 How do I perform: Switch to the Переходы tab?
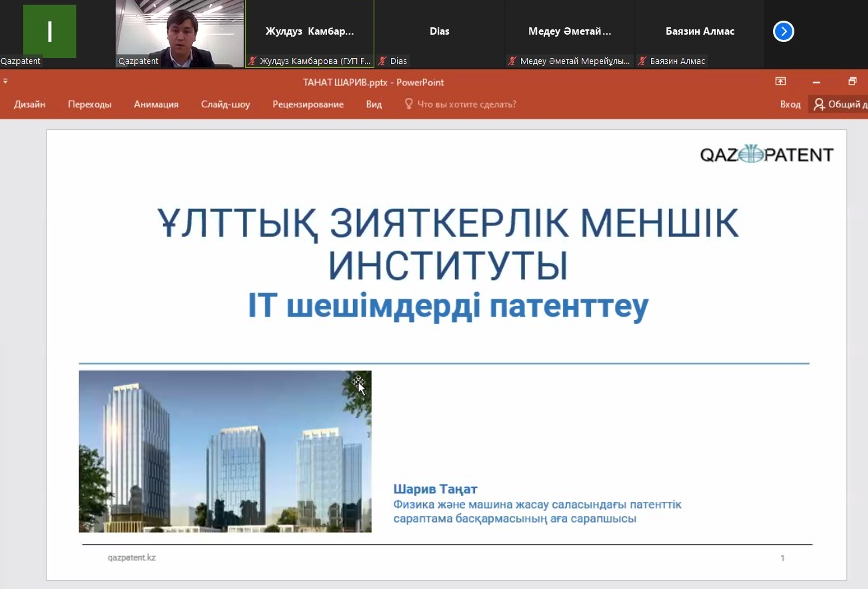(89, 104)
